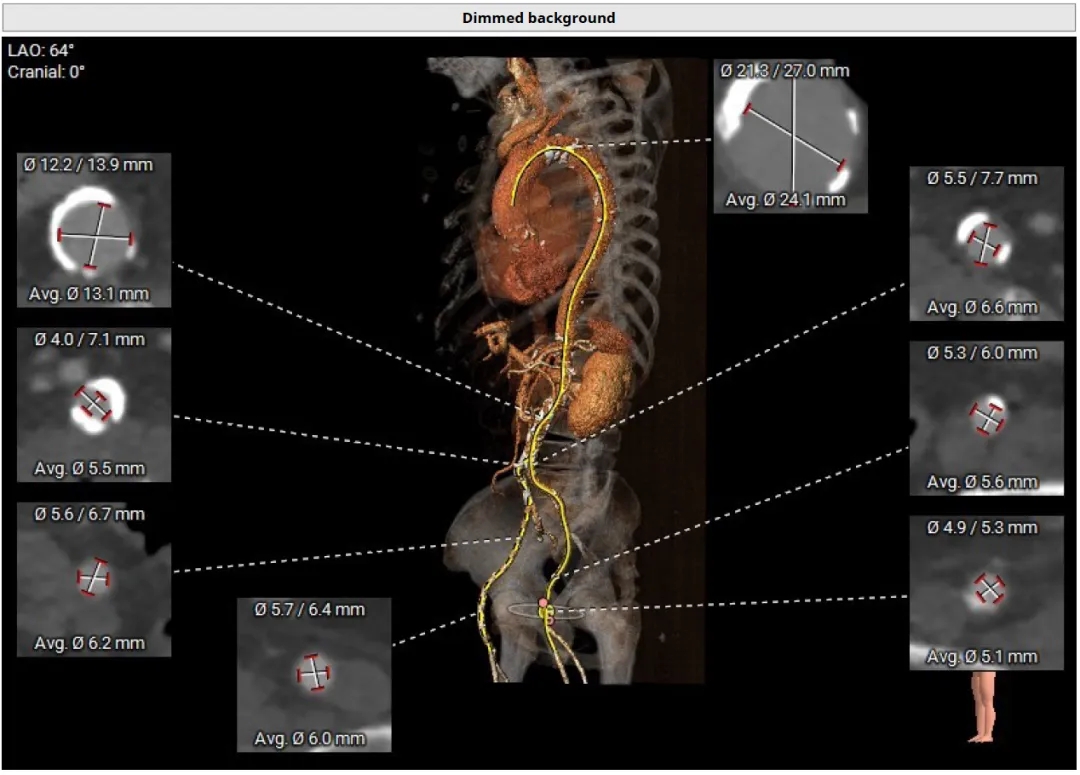Click the Avg. Ø 24.1 mm label

(x=791, y=200)
